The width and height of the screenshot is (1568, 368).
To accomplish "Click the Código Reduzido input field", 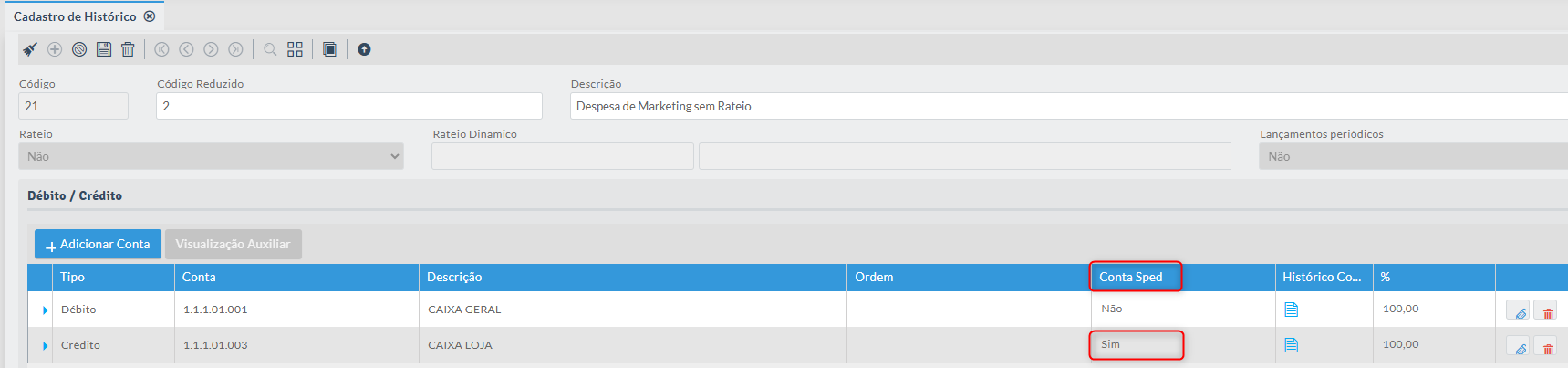I will tap(348, 106).
